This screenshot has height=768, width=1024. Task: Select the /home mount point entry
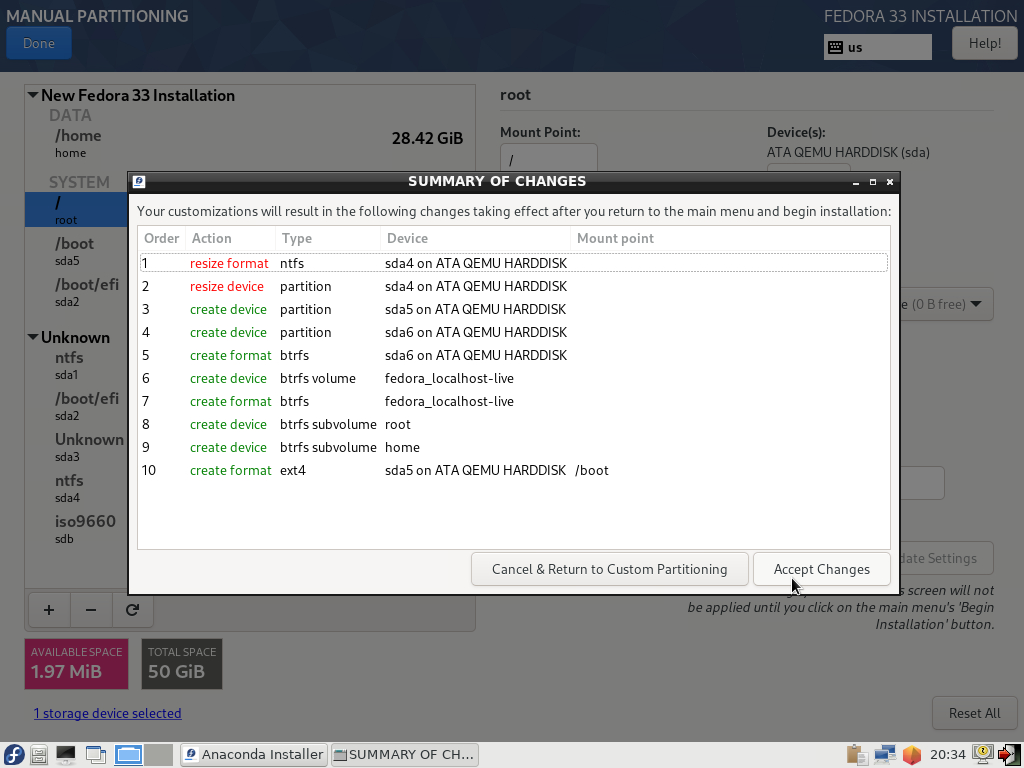pos(250,143)
